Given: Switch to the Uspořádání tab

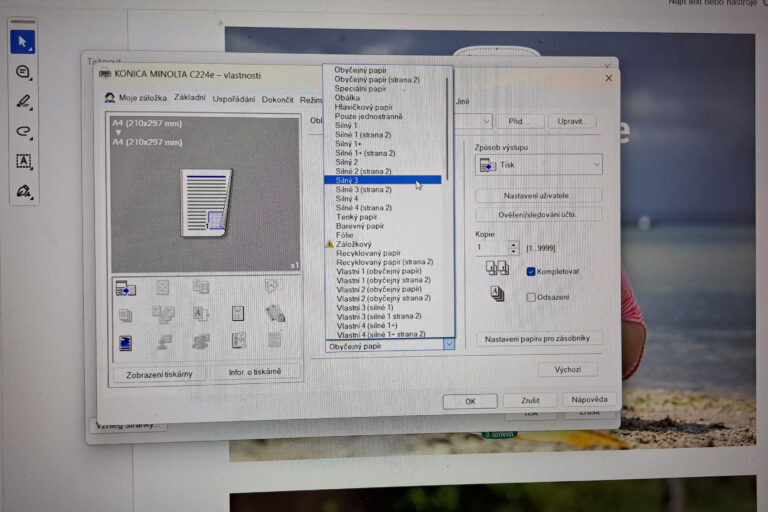Looking at the screenshot, I should pos(233,99).
